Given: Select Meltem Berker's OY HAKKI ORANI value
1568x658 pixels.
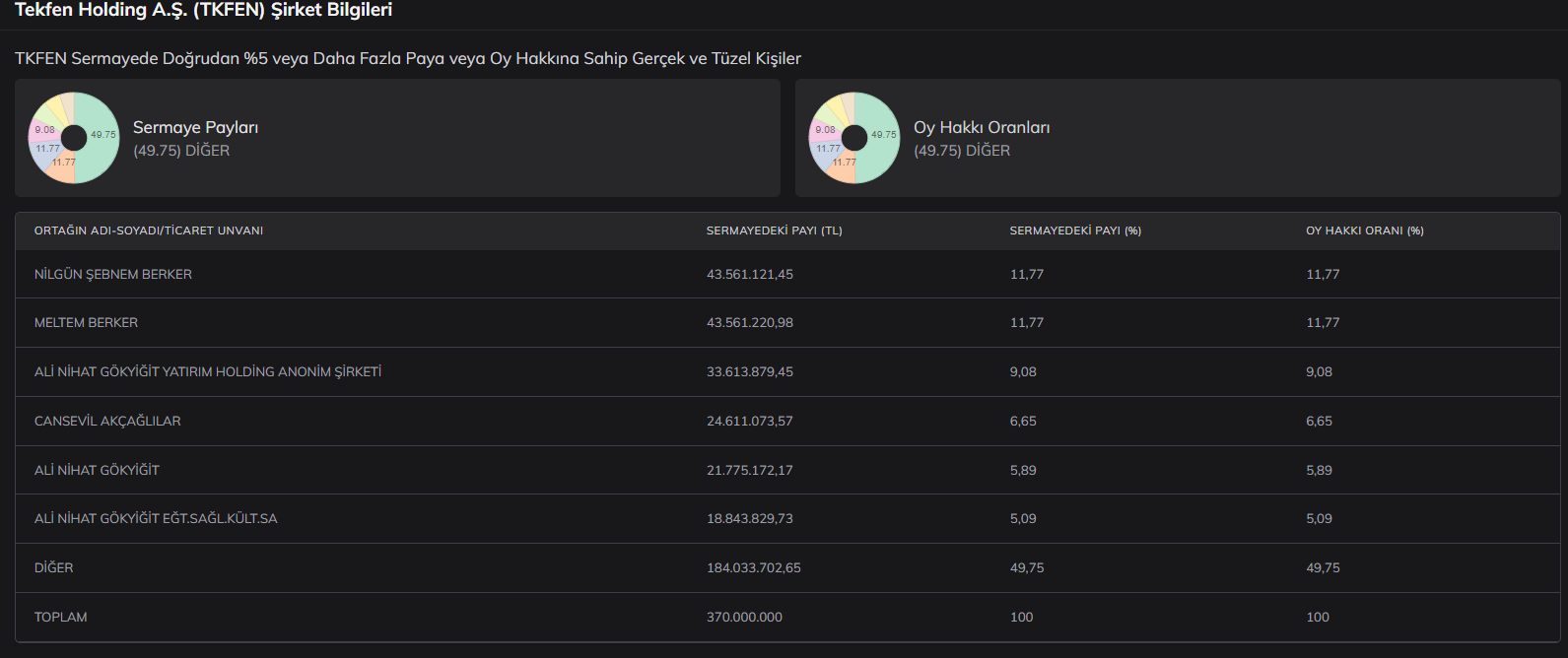Looking at the screenshot, I should [x=1324, y=323].
